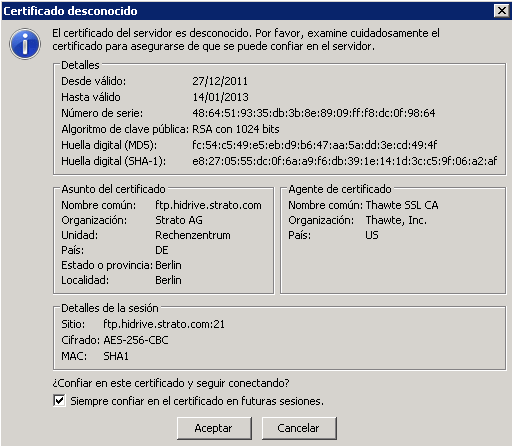The height and width of the screenshot is (446, 512).
Task: Uncheck 'Siempre confiar en el certificado' checkbox
Action: 59,400
